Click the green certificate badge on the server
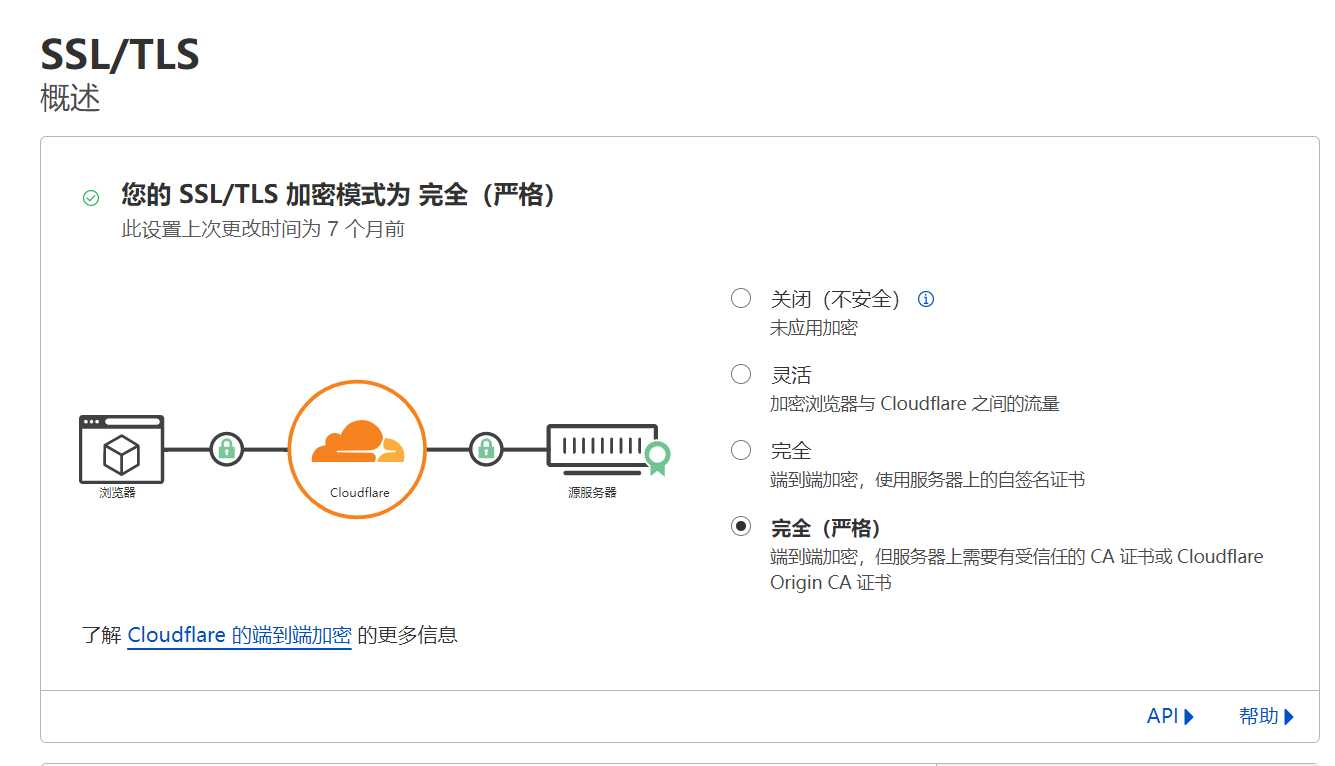The width and height of the screenshot is (1335, 766). [657, 458]
